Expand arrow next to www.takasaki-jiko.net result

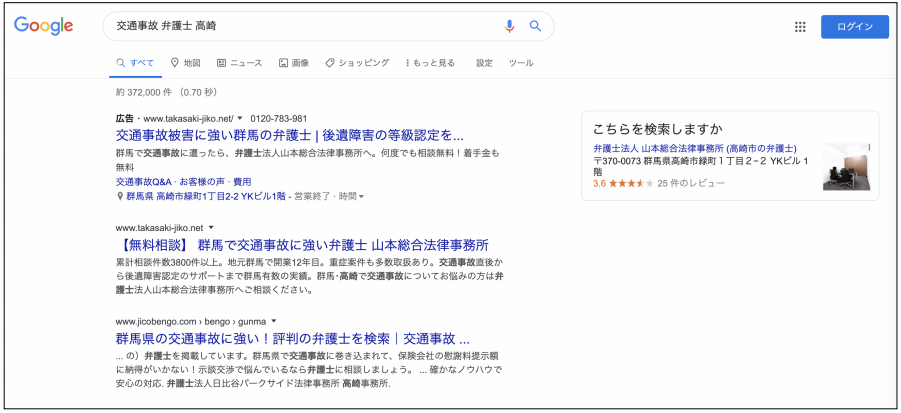point(211,227)
